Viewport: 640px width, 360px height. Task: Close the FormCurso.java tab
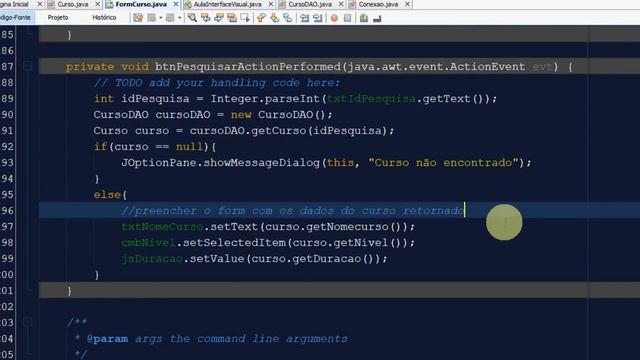[176, 4]
